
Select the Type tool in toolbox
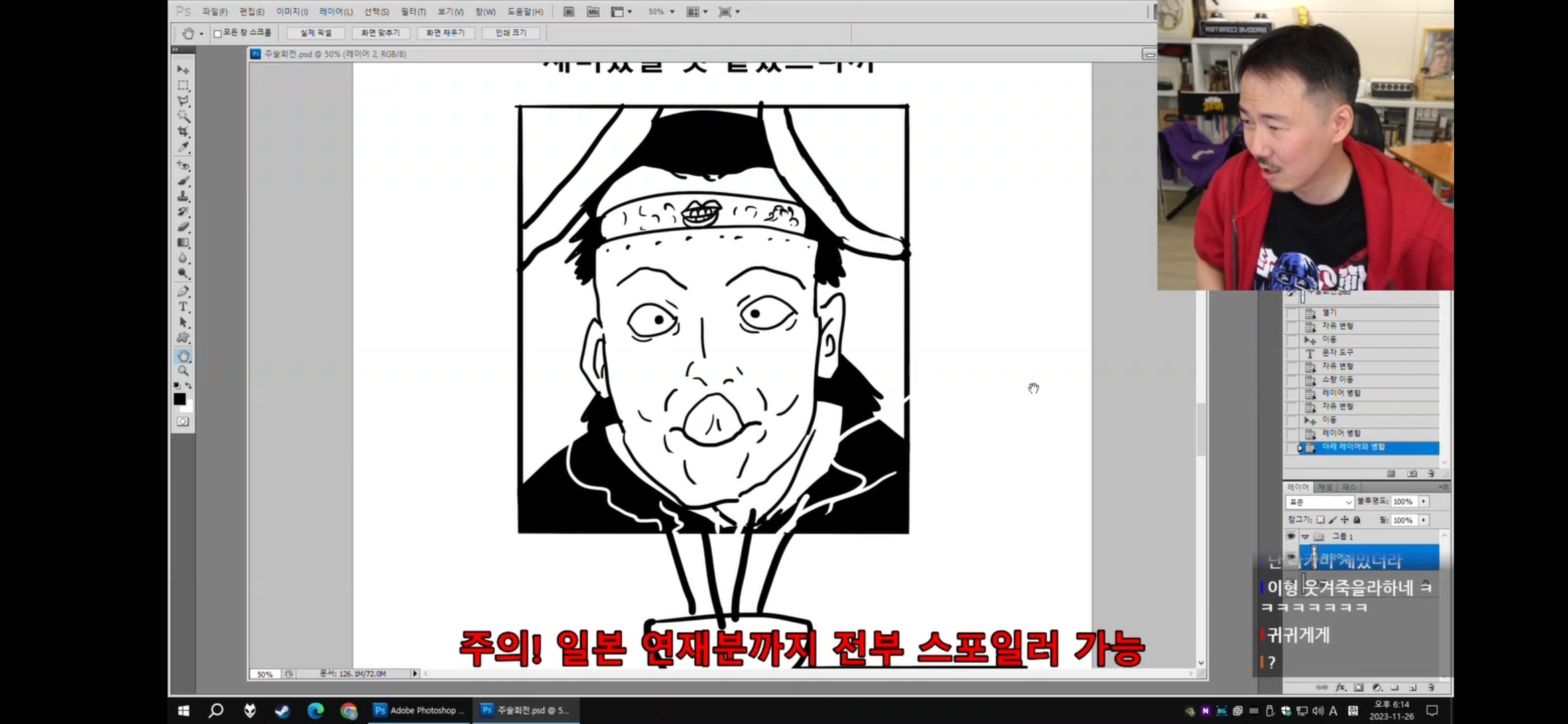183,306
